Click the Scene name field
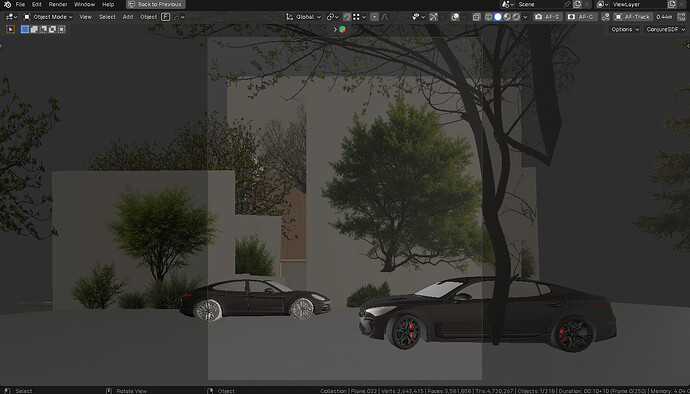This screenshot has height=394, width=690. pos(539,4)
